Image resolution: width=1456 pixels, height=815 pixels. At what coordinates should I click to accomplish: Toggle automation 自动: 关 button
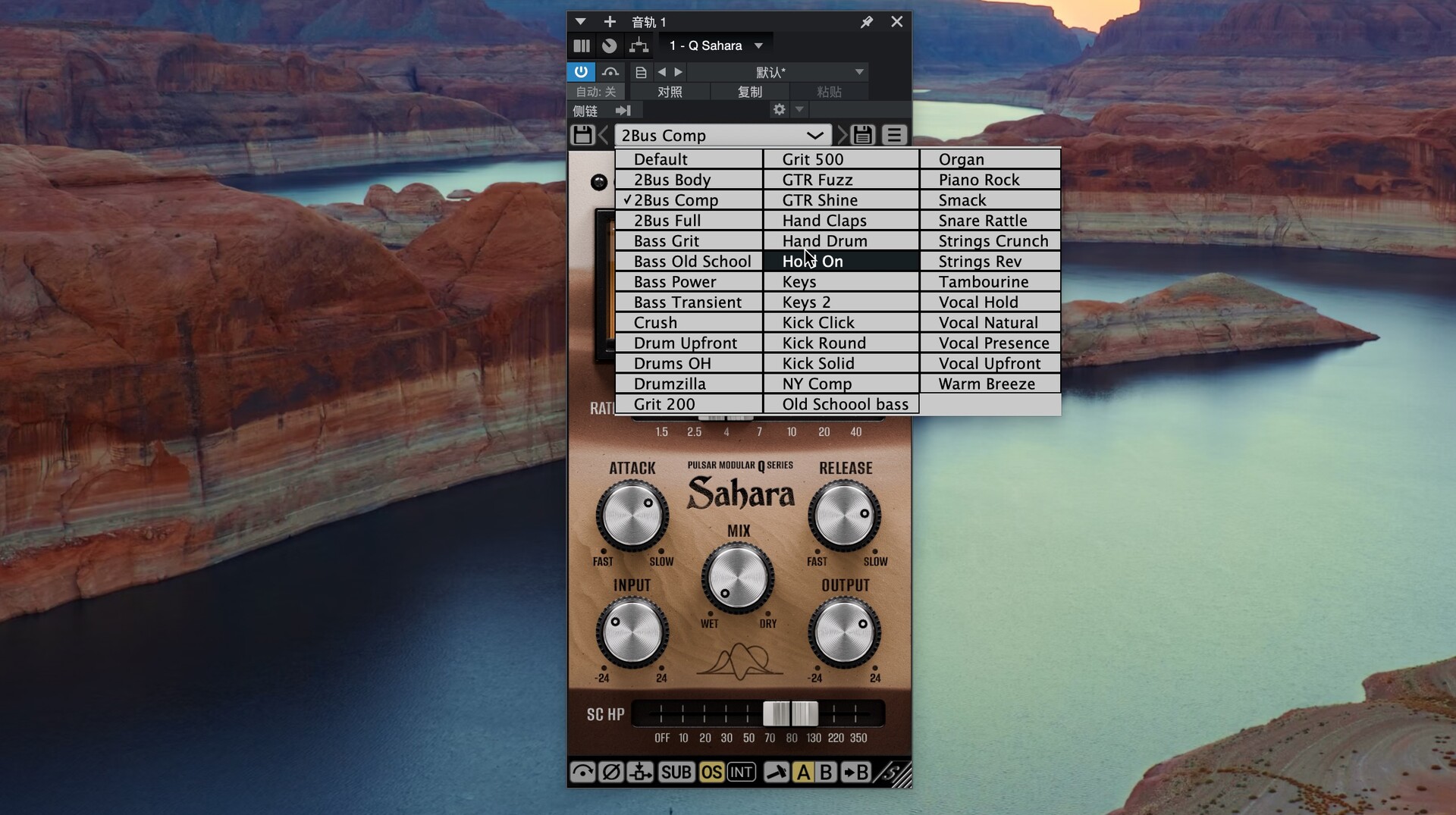point(596,92)
